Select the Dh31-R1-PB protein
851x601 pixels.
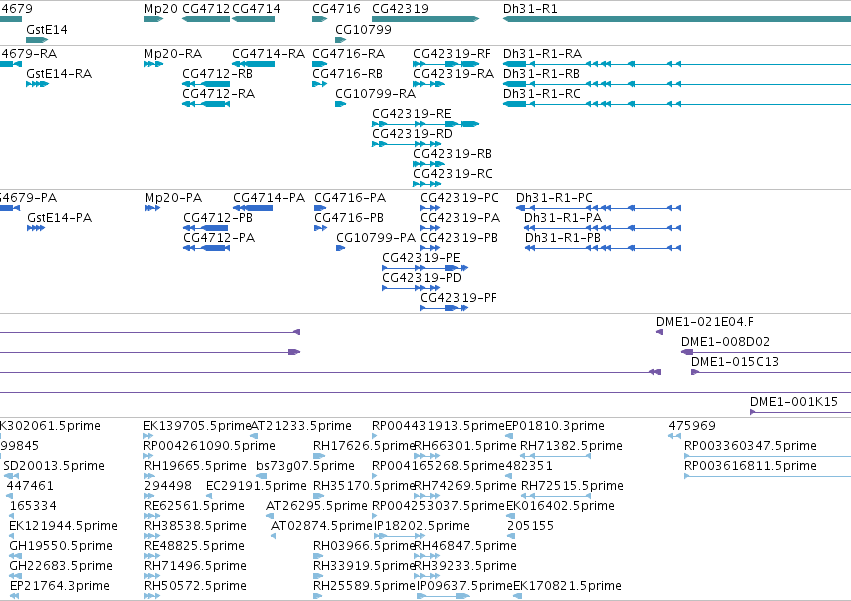(x=563, y=238)
